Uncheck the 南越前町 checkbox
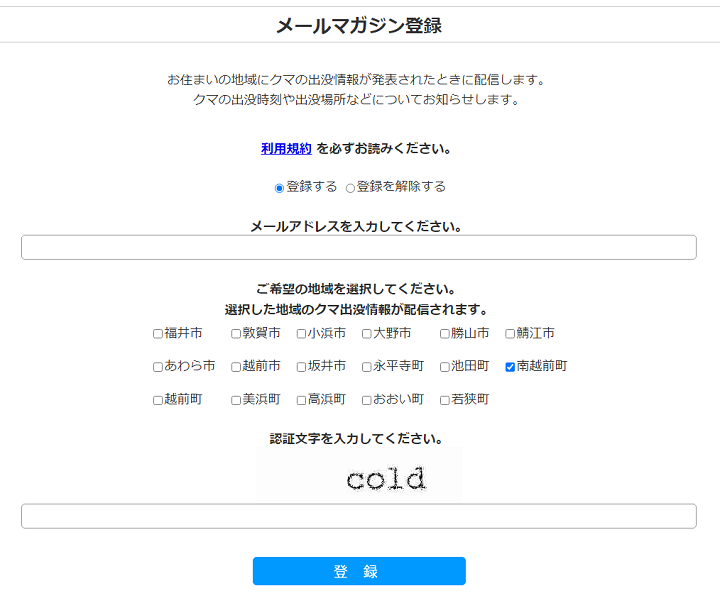 tap(510, 367)
